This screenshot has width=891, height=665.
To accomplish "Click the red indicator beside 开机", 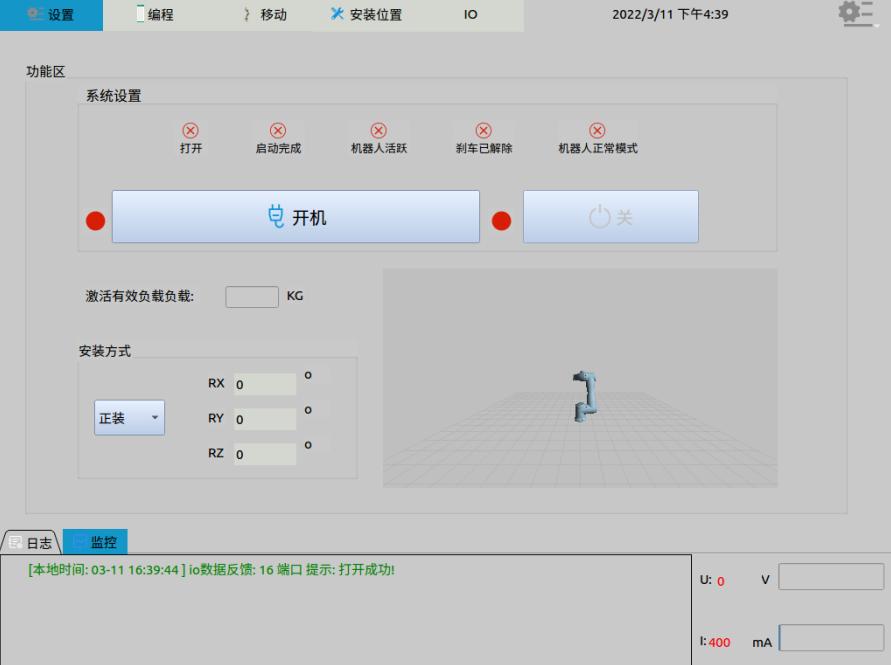I will tap(95, 220).
